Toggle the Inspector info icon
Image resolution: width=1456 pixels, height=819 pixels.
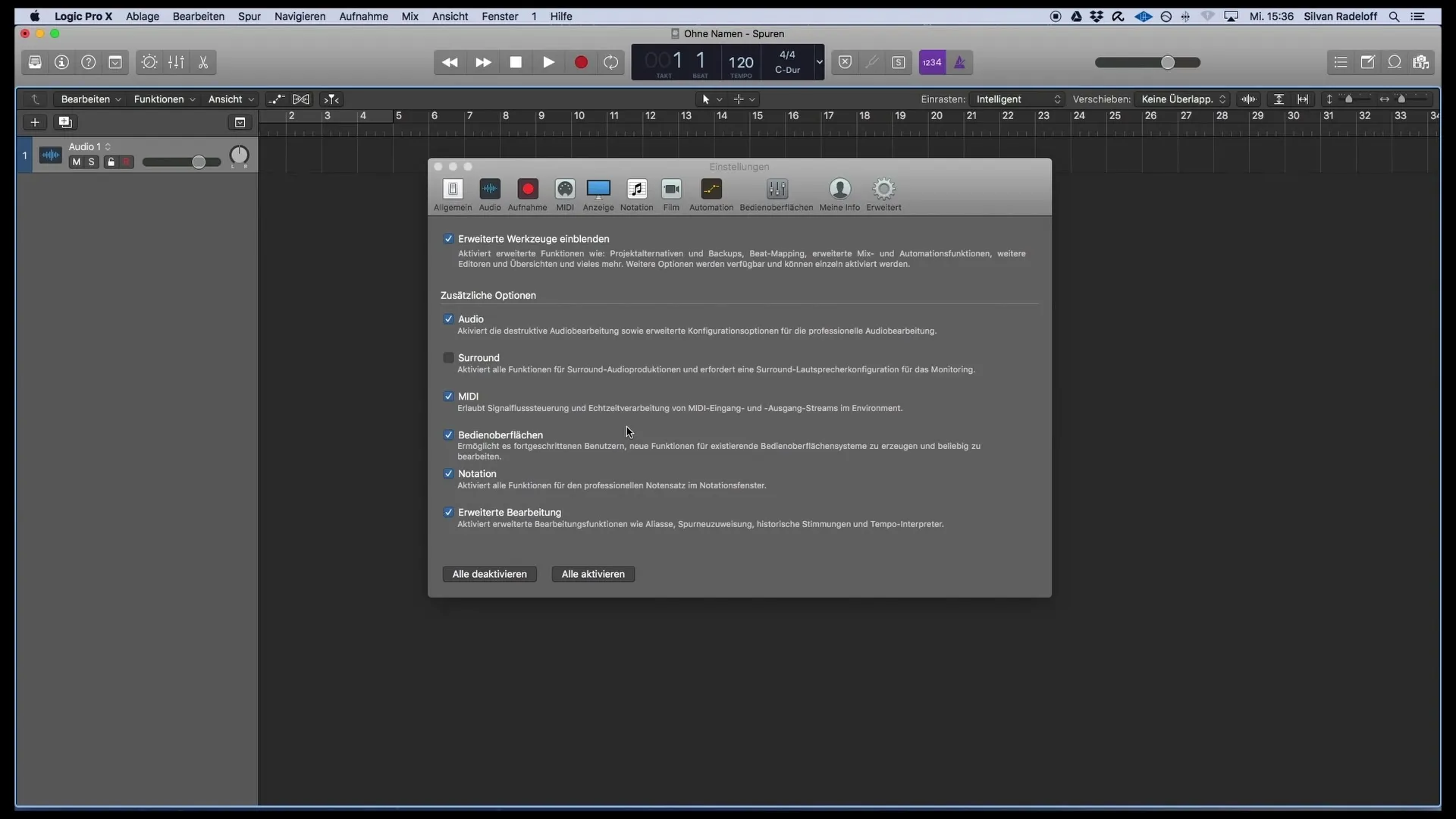[62, 62]
